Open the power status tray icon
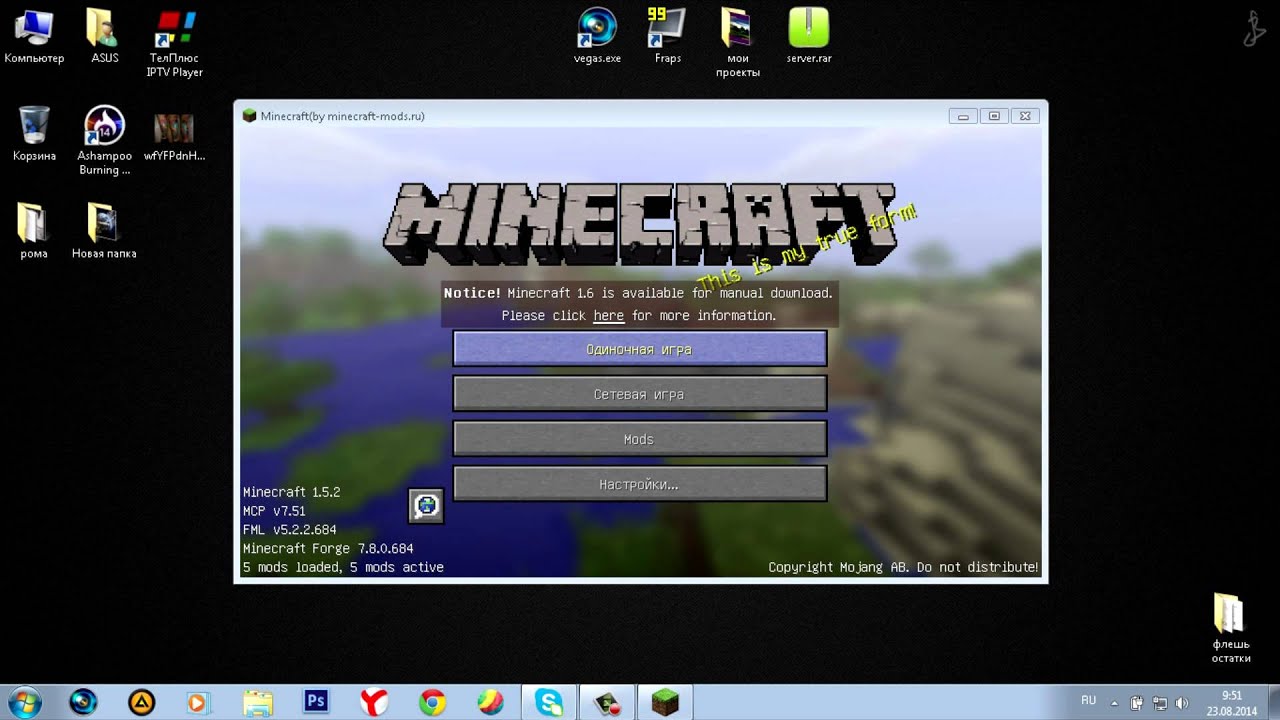 [1137, 702]
